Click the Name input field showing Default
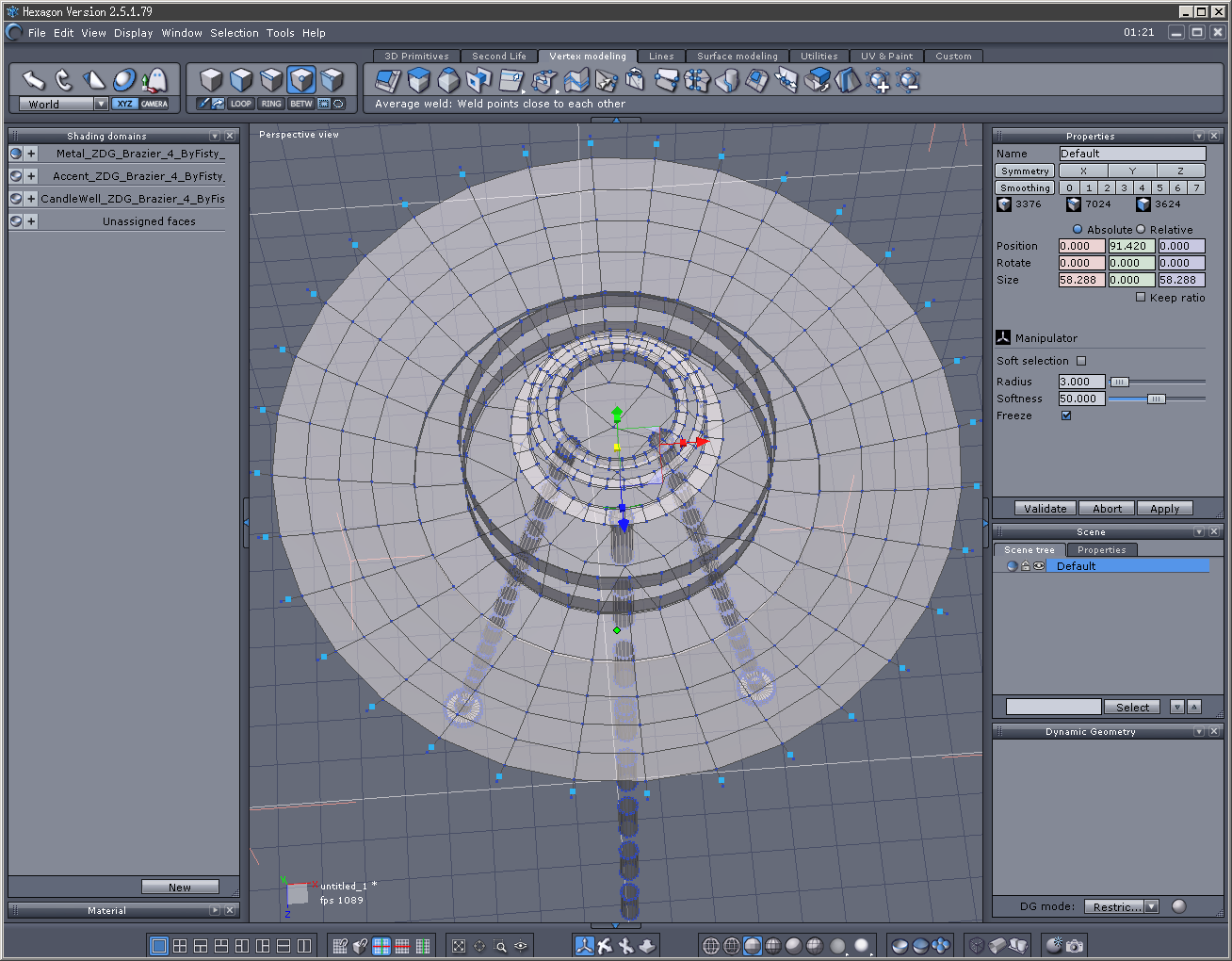Image resolution: width=1232 pixels, height=961 pixels. 1132,154
